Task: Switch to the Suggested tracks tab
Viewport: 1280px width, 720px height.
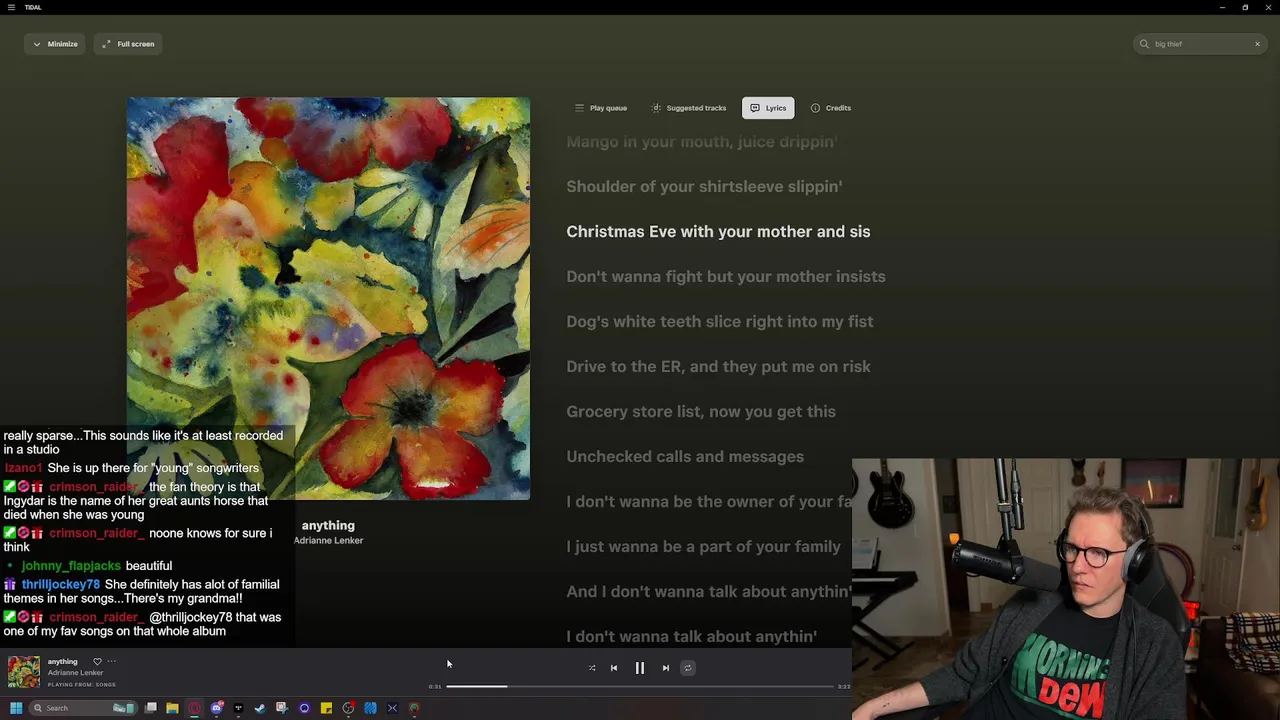Action: click(x=689, y=108)
